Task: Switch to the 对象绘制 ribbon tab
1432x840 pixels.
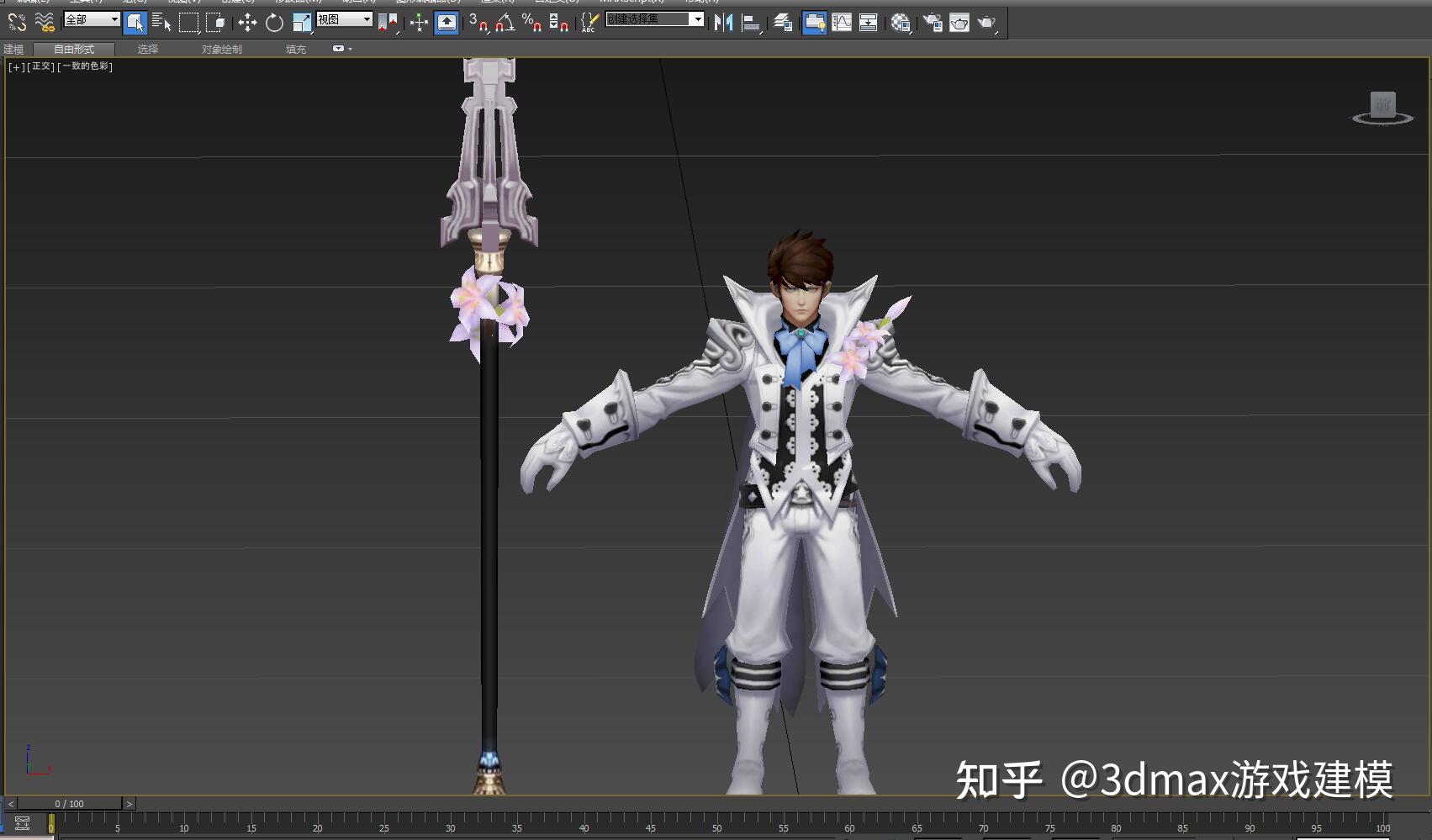Action: coord(222,50)
